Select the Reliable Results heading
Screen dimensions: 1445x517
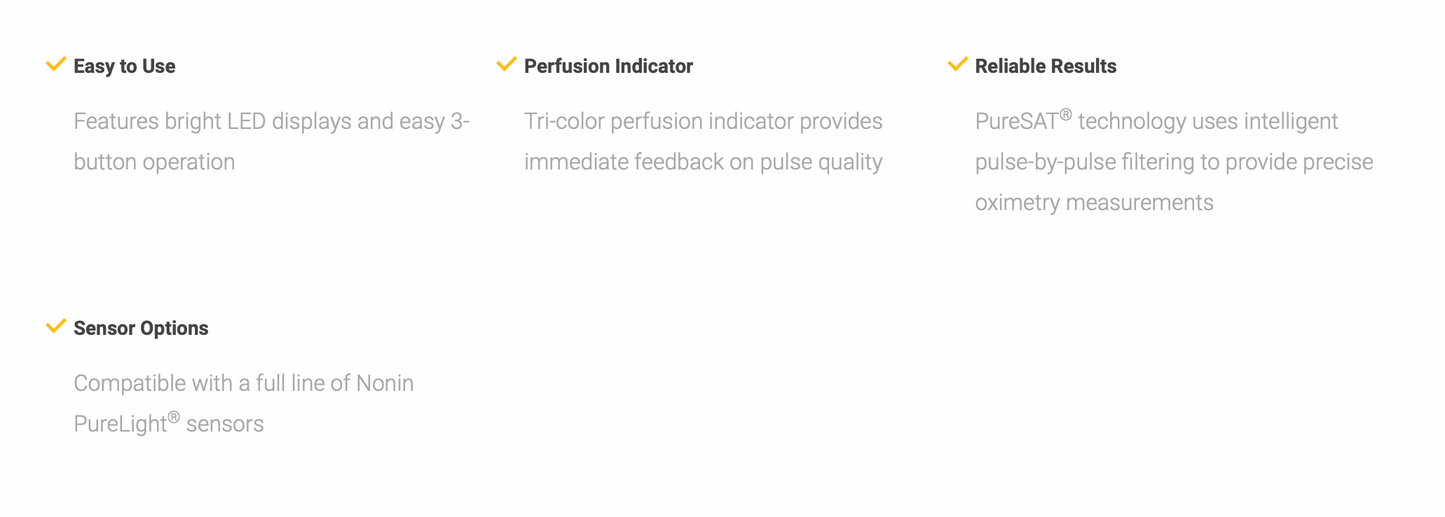pos(1045,66)
